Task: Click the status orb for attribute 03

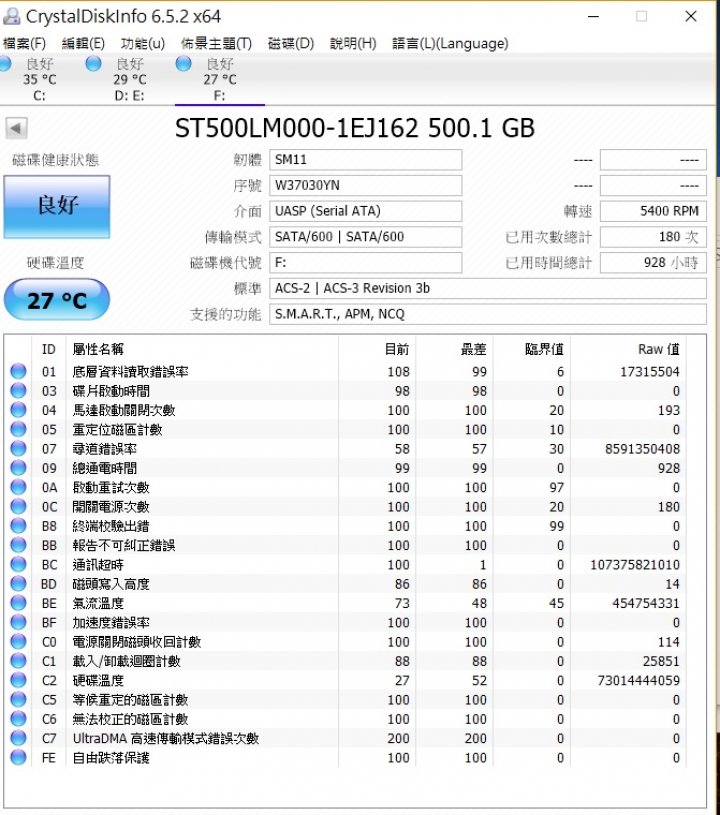Action: tap(18, 390)
